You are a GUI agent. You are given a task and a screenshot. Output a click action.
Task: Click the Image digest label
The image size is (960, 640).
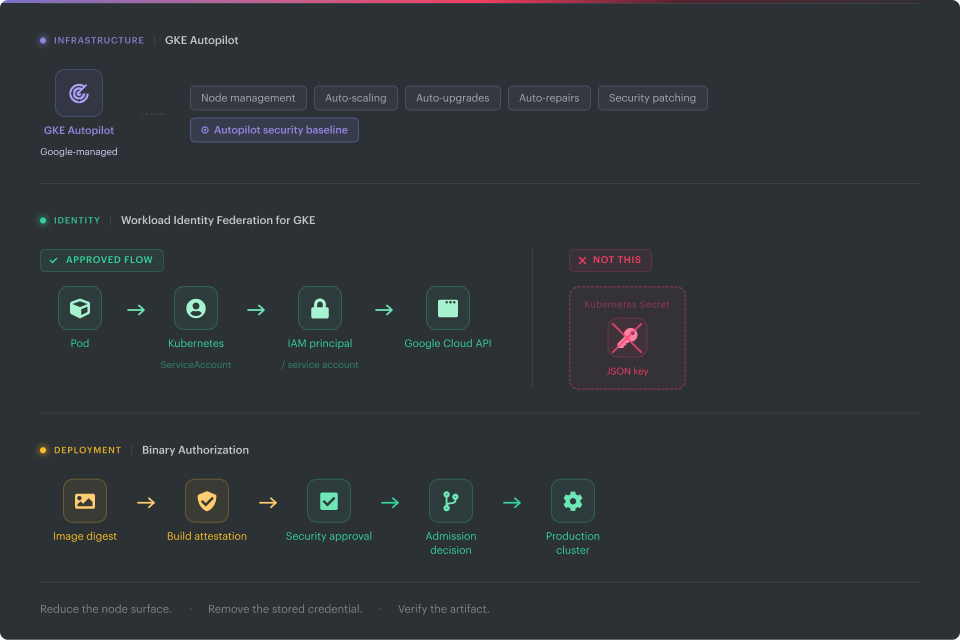click(x=84, y=536)
